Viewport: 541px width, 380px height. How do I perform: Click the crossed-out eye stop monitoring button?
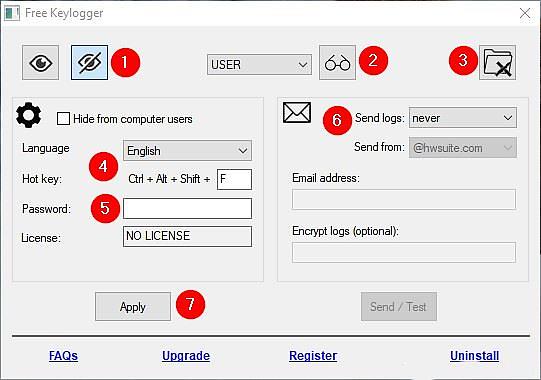(x=89, y=62)
